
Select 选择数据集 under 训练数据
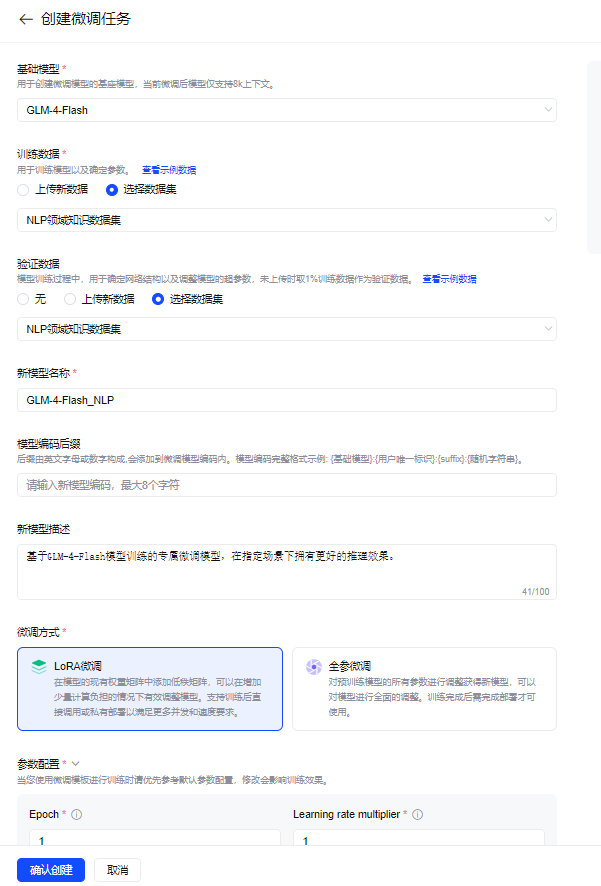[112, 190]
